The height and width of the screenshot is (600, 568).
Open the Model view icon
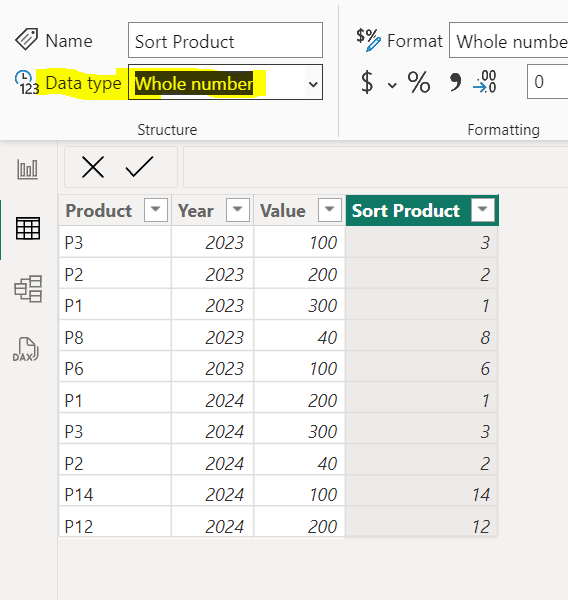pos(28,289)
